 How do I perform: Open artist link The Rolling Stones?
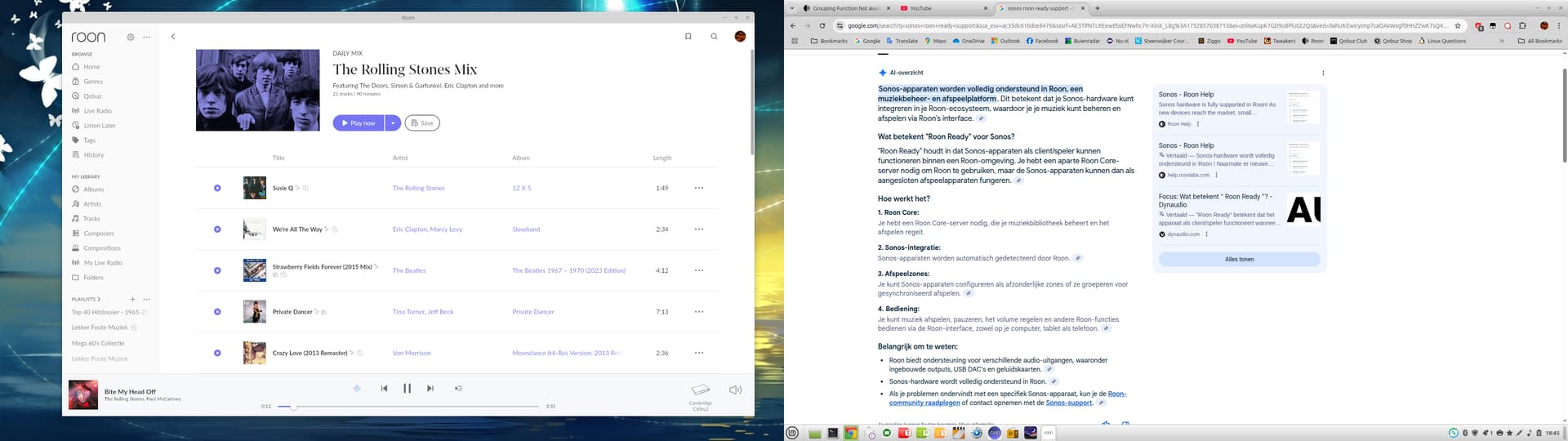click(419, 188)
